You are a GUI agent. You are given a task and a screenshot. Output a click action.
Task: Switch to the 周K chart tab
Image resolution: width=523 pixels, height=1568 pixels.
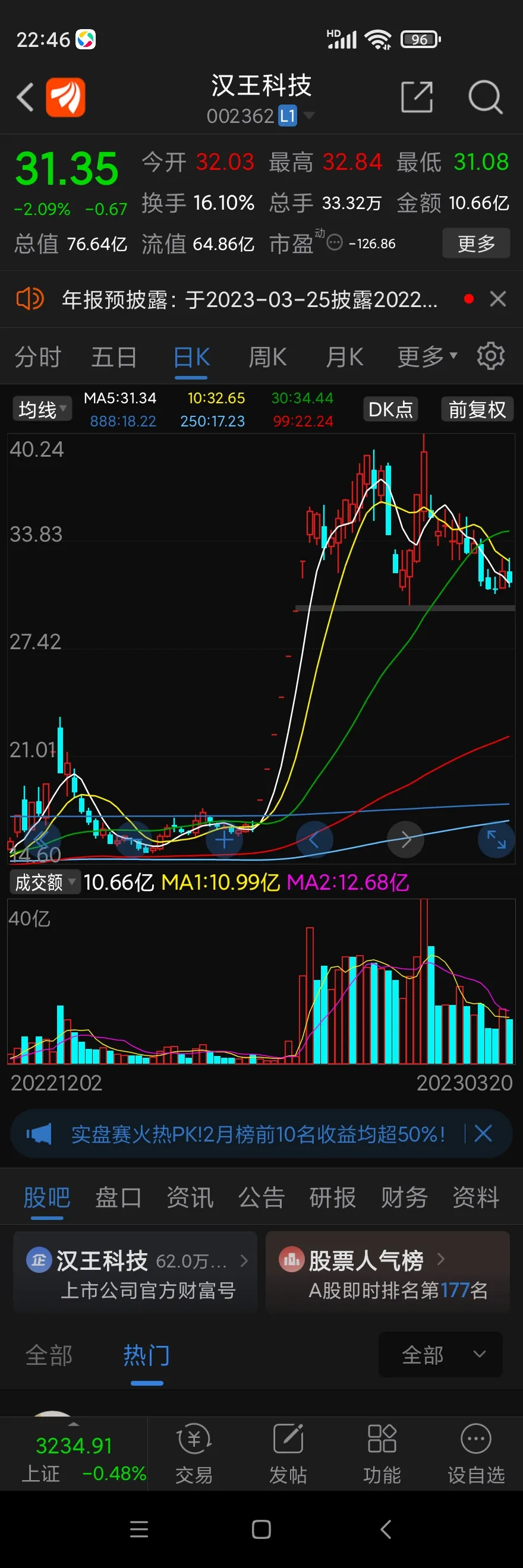pyautogui.click(x=268, y=357)
